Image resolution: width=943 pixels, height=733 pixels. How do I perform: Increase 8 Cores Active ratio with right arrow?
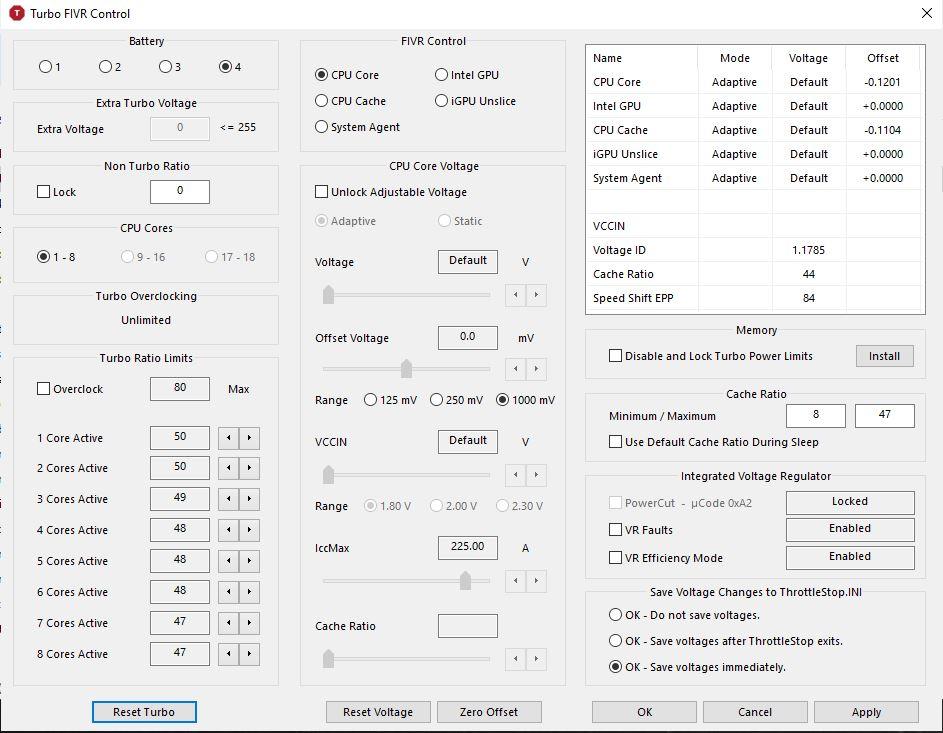pyautogui.click(x=249, y=654)
